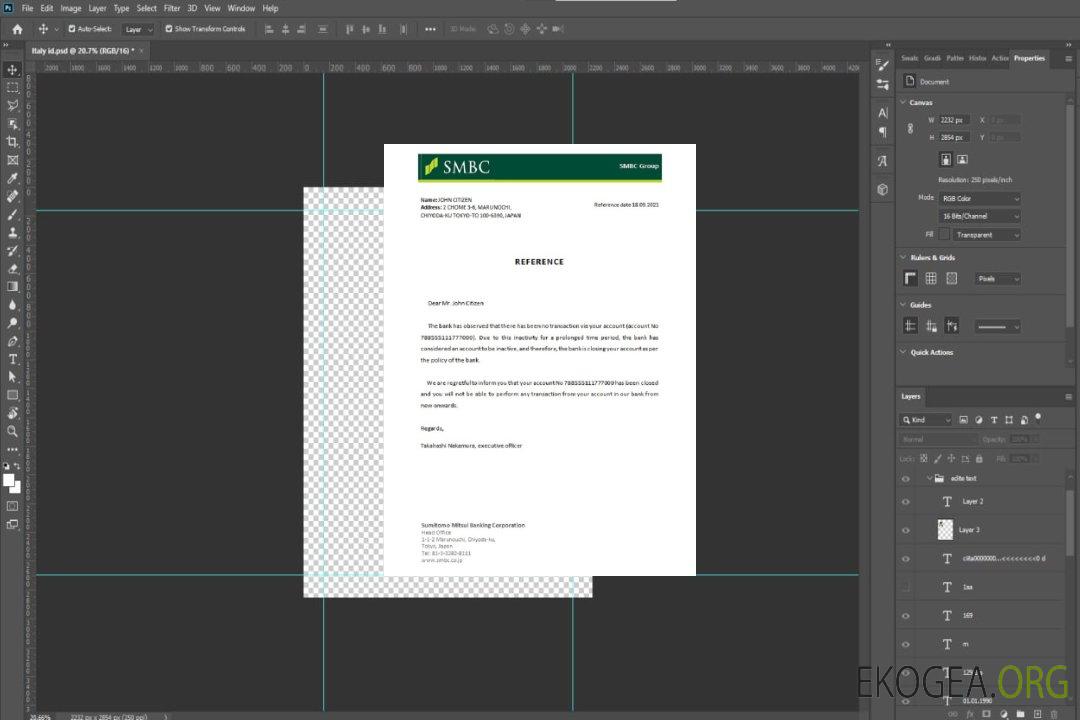The image size is (1080, 720).
Task: Click the Home icon in options bar
Action: click(x=17, y=29)
